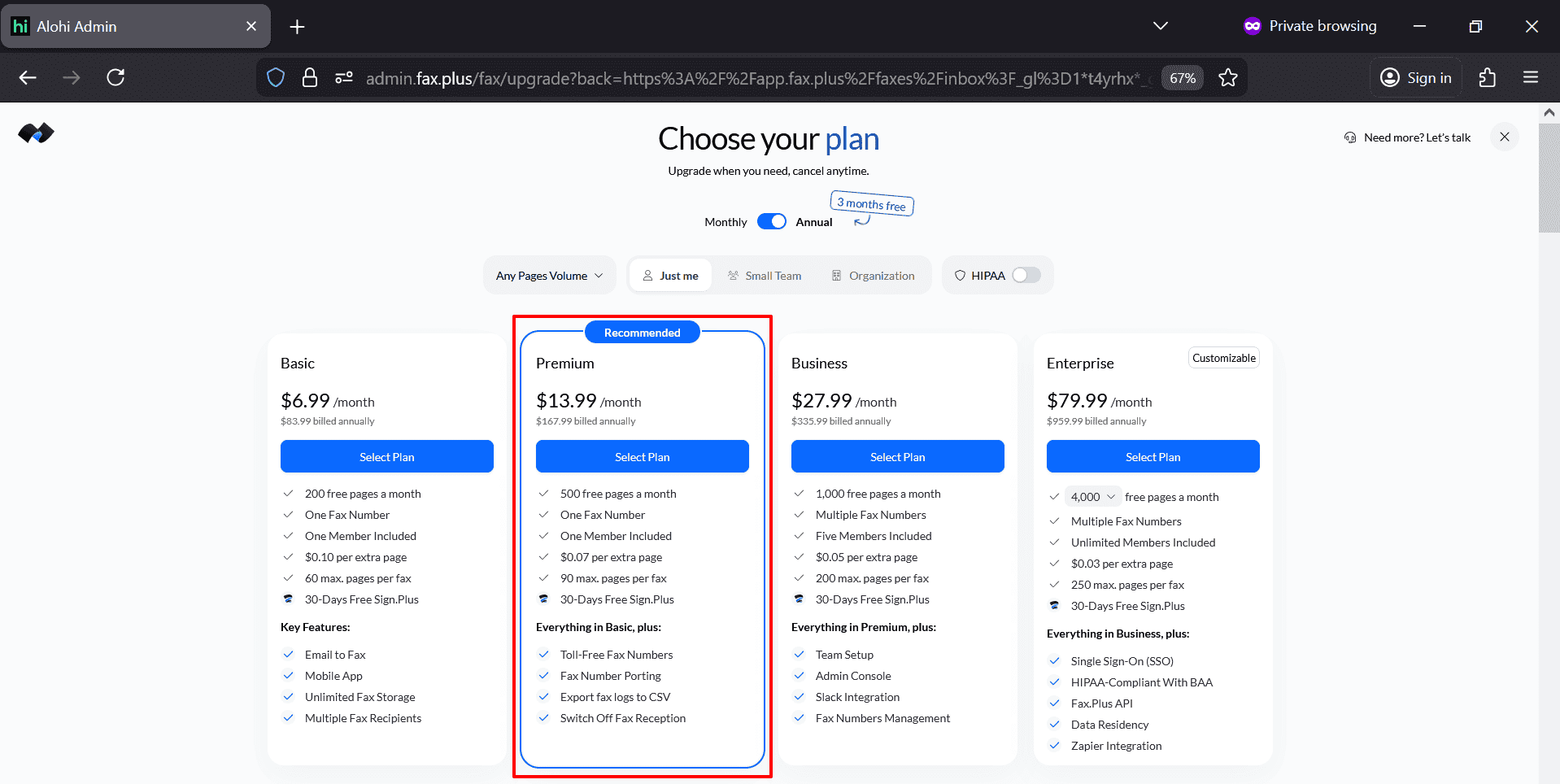Click the Fax.Plus logo icon
1560x784 pixels.
36,133
